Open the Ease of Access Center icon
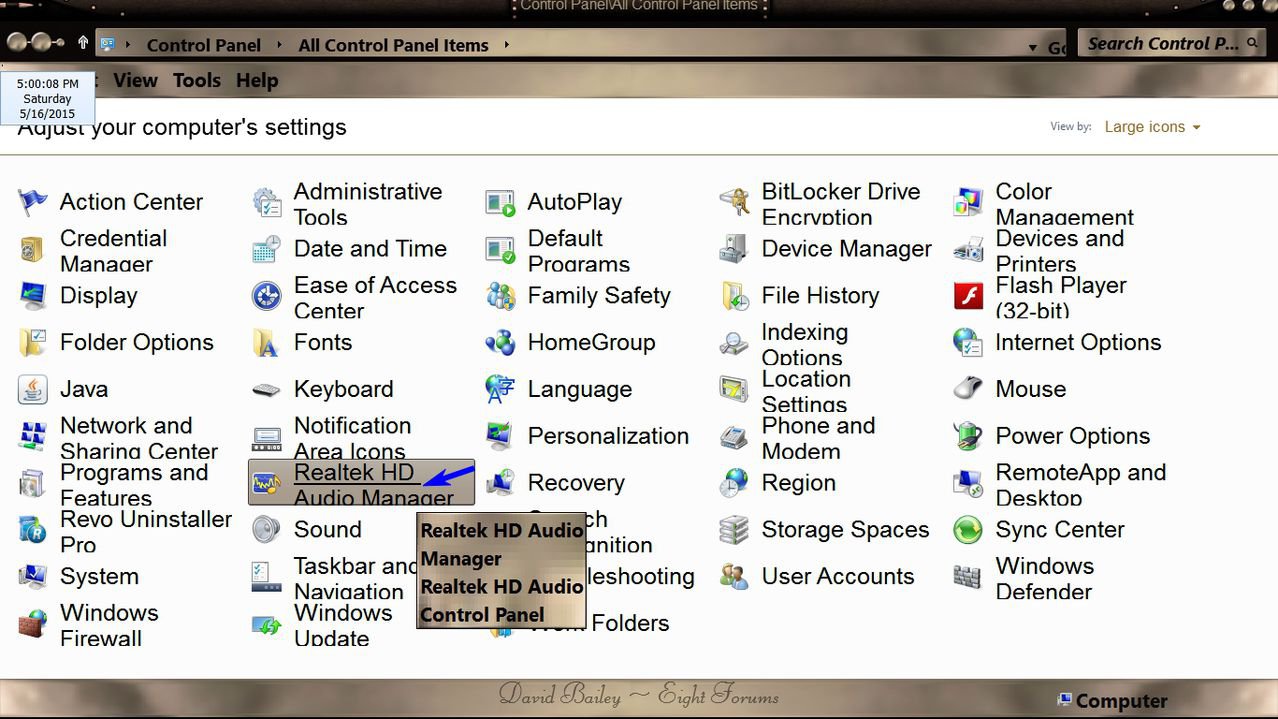1278x719 pixels. point(267,296)
